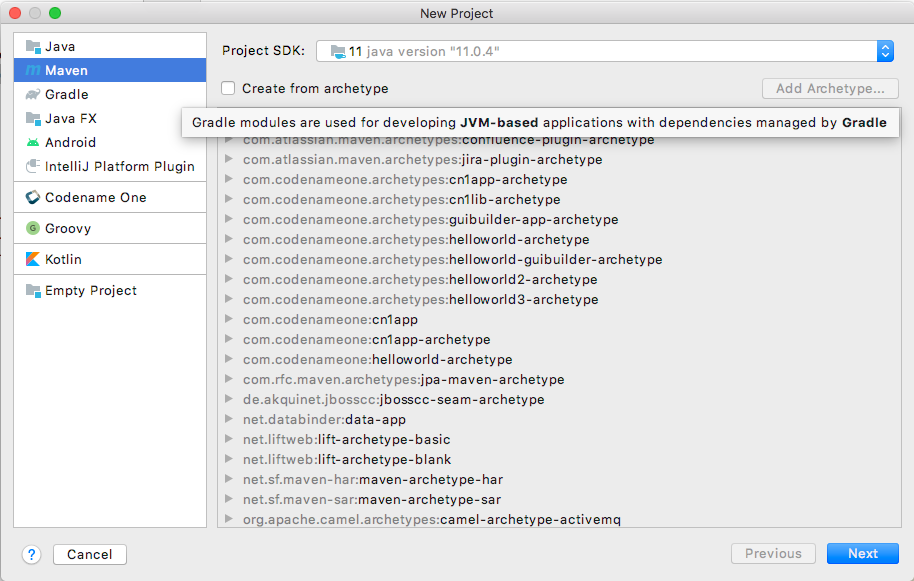Select the Maven project type icon
Viewport: 914px width, 581px height.
tap(35, 70)
